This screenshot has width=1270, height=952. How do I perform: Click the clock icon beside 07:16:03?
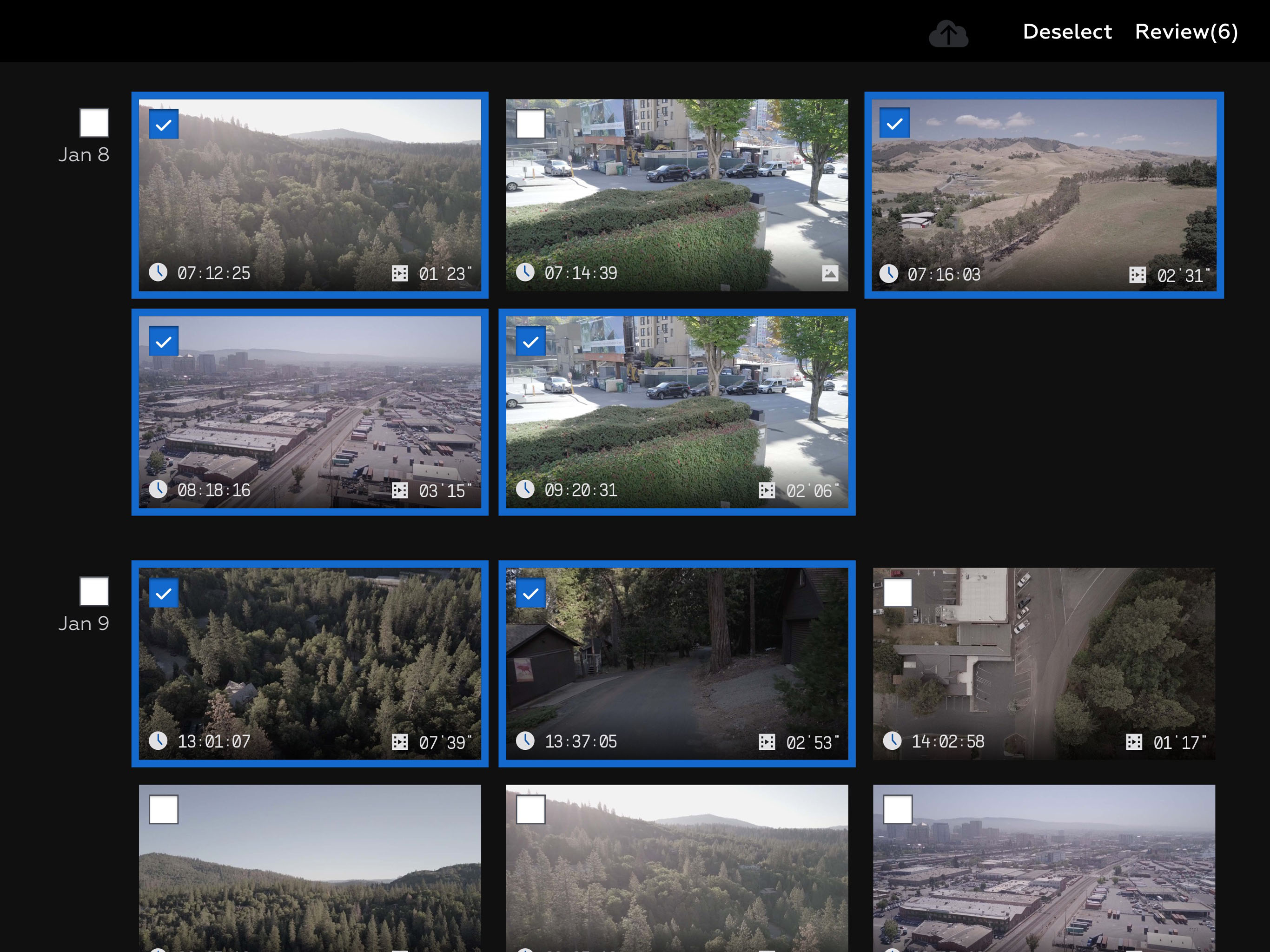pyautogui.click(x=889, y=274)
